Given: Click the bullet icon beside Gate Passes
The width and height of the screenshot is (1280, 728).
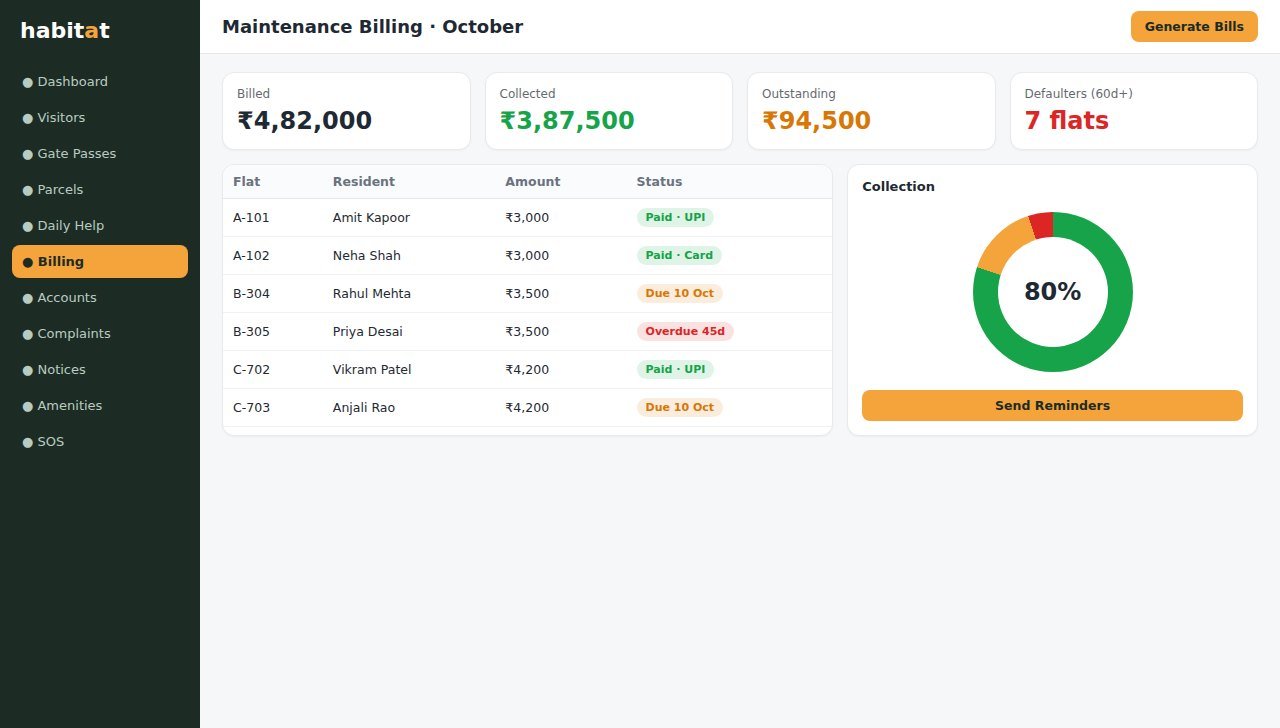Looking at the screenshot, I should coord(28,154).
